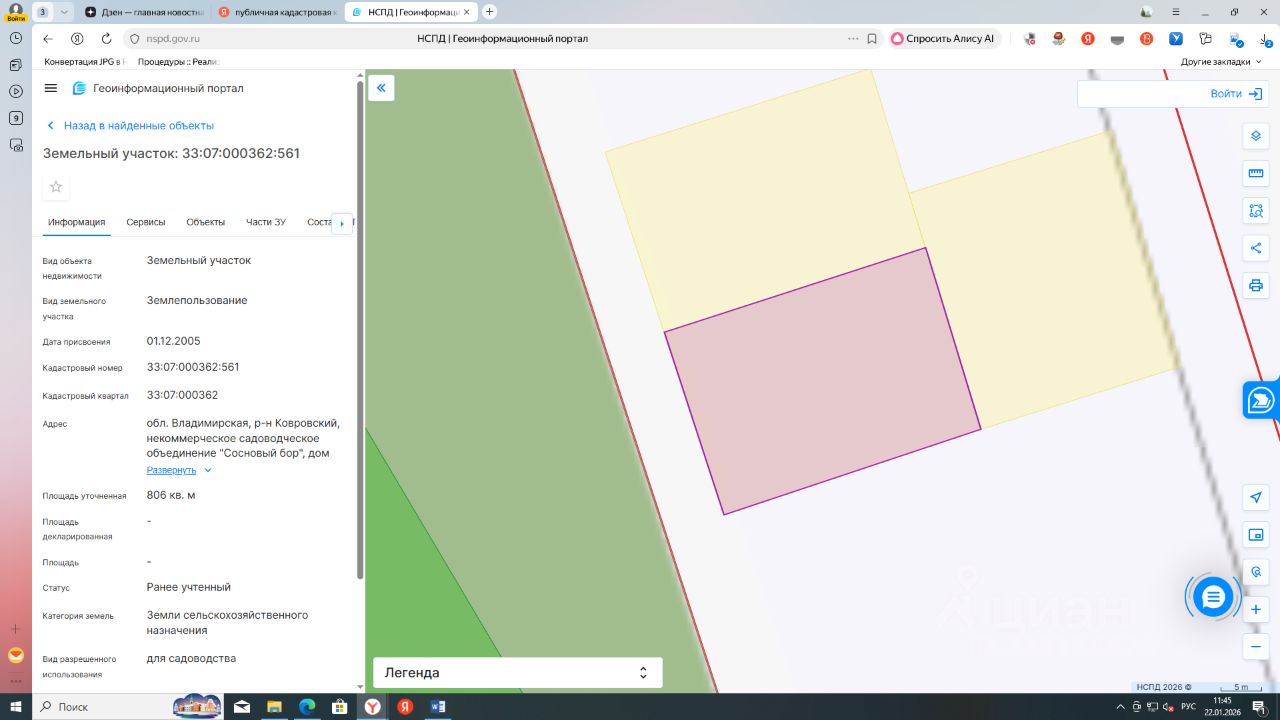
Task: Switch to the Дзен browser tab
Action: 142,12
